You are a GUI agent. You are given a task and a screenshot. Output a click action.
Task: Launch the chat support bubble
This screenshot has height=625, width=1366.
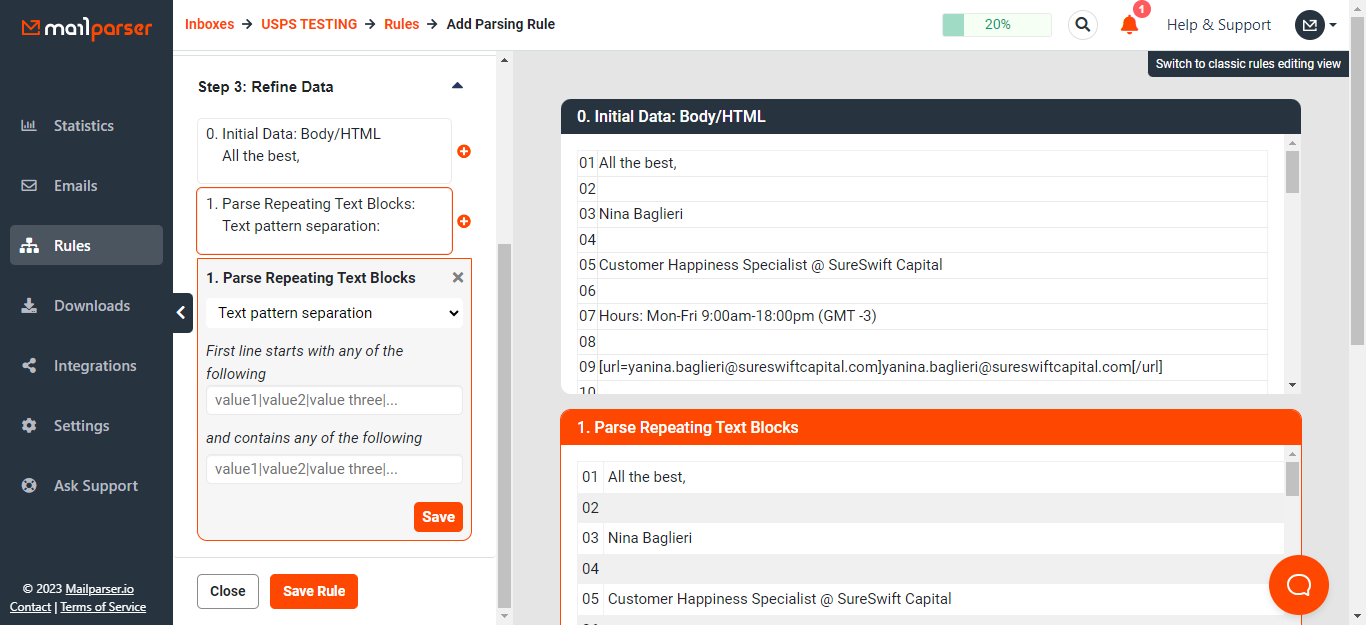click(x=1298, y=584)
